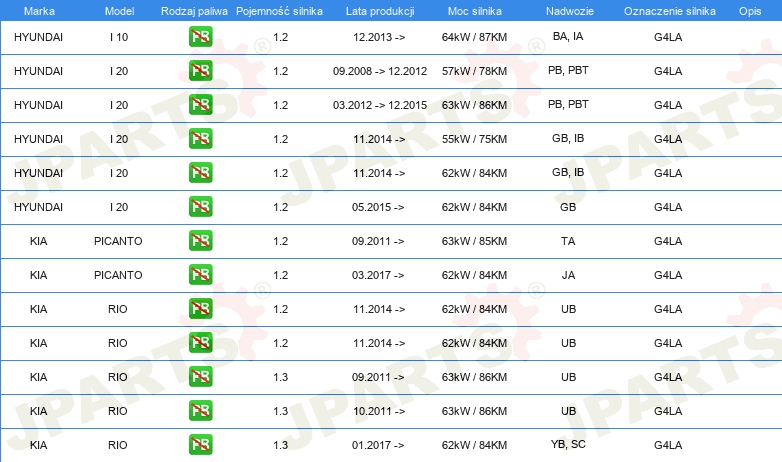Select the I 10 model cell

pos(119,37)
